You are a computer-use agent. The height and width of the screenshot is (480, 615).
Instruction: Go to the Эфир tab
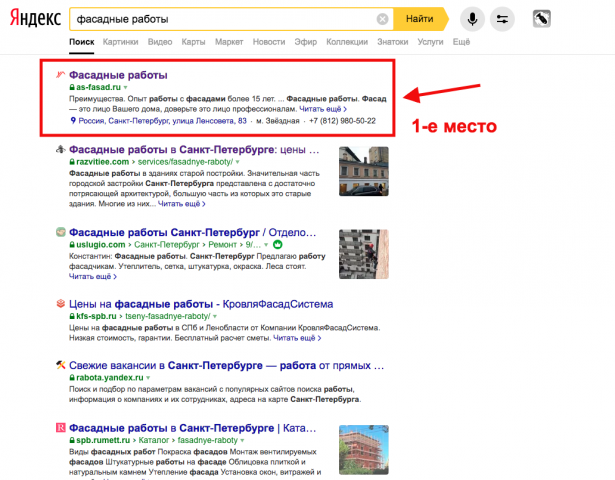306,42
